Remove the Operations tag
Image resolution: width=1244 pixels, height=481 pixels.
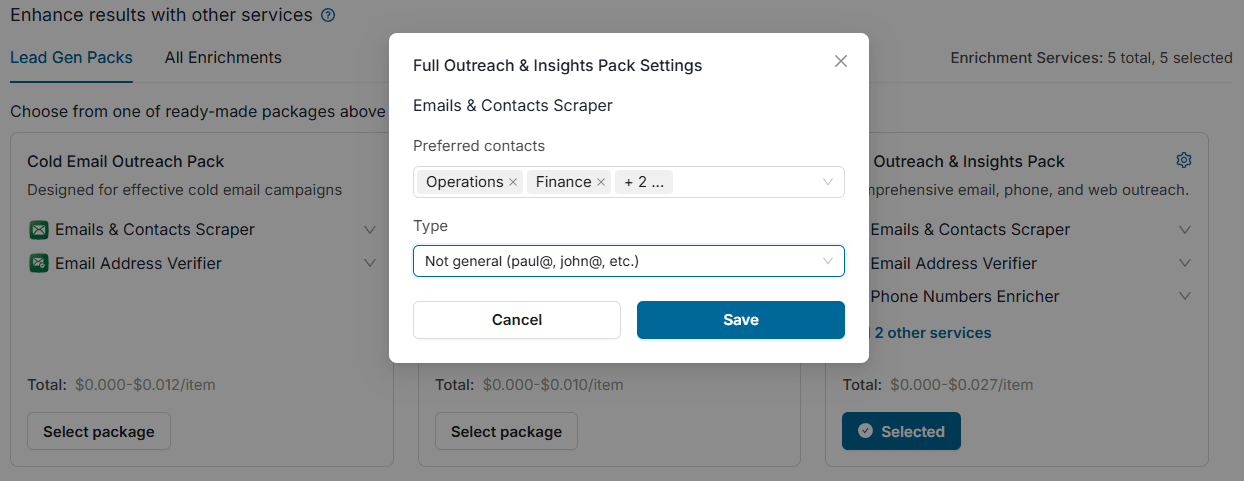(x=513, y=182)
